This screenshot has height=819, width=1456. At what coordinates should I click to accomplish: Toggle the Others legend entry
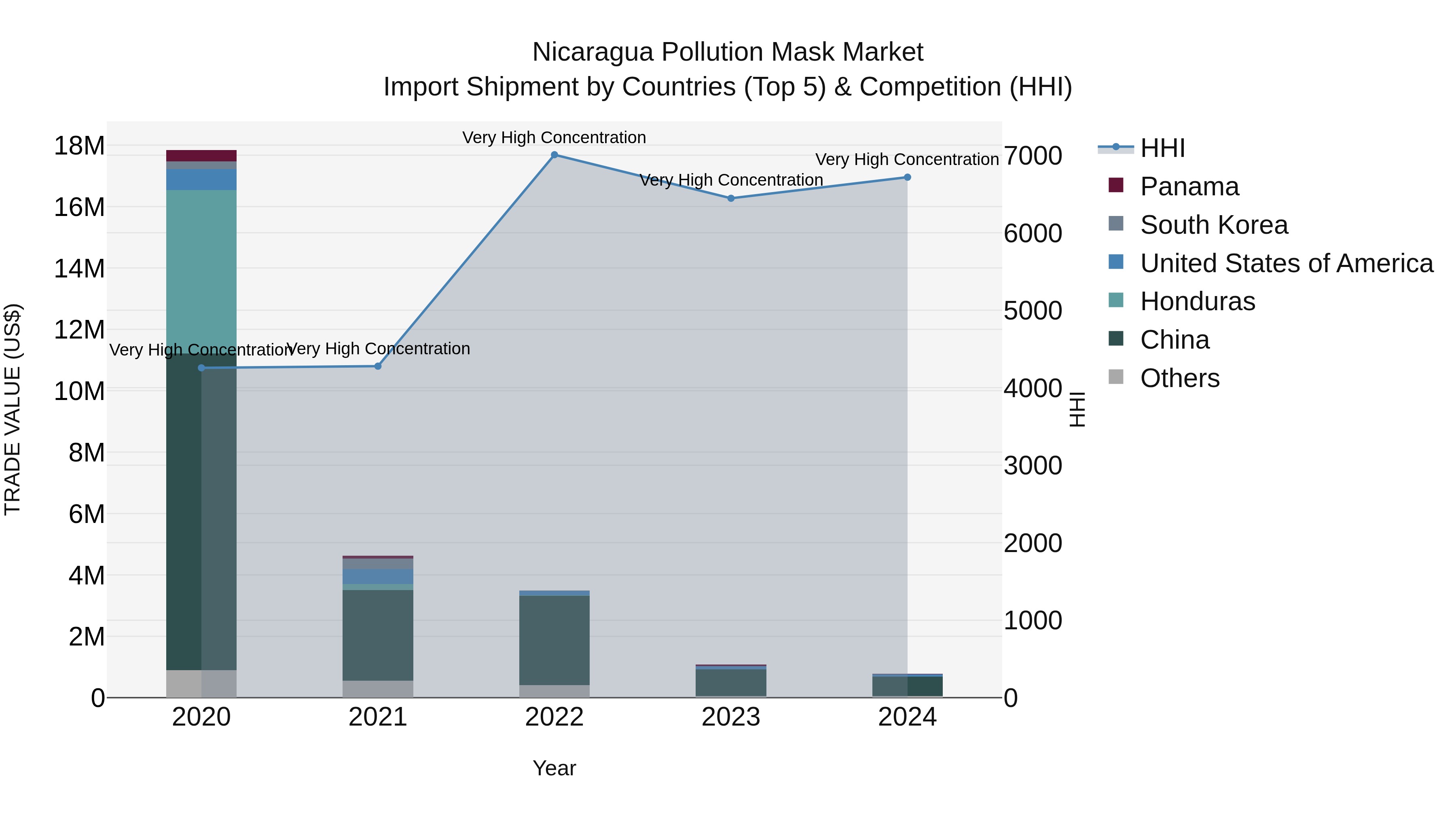pyautogui.click(x=1164, y=378)
